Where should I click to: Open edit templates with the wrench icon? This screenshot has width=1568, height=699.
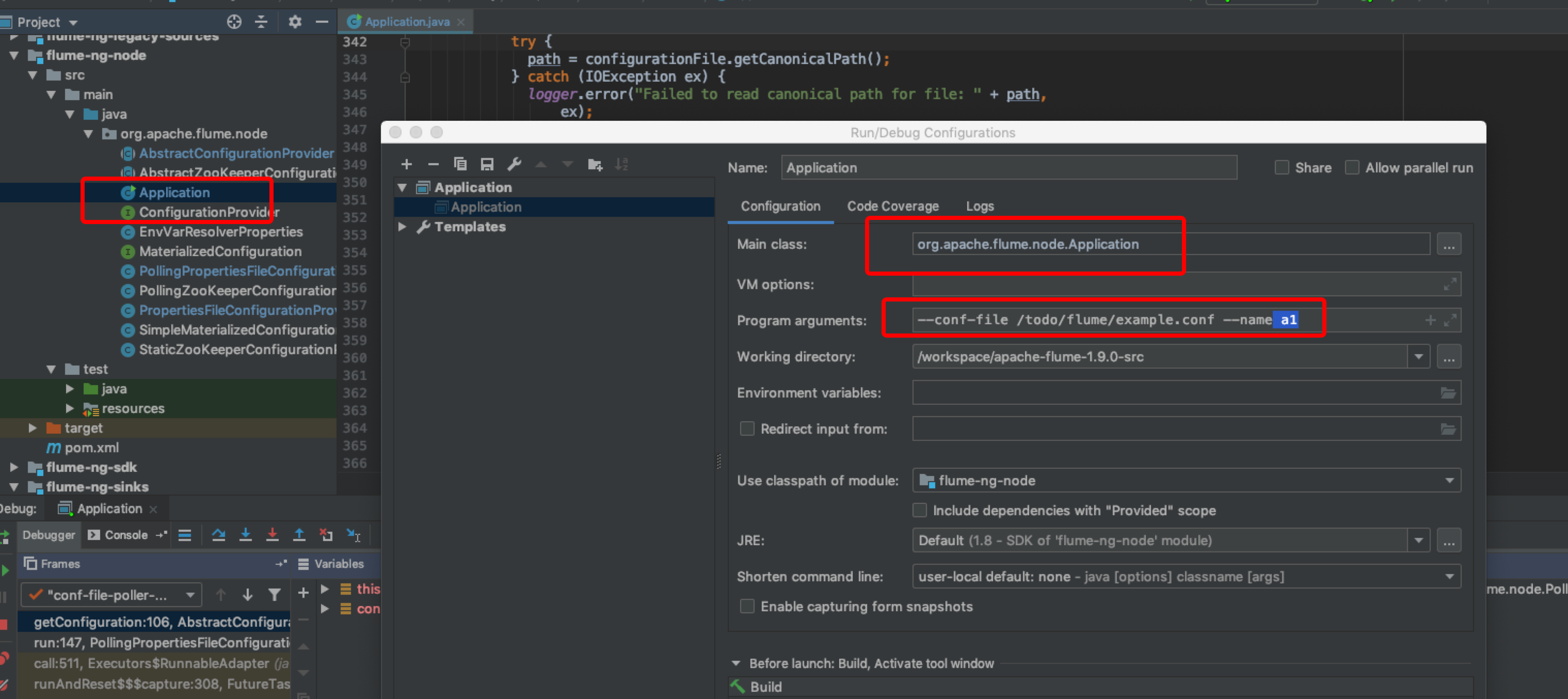515,164
